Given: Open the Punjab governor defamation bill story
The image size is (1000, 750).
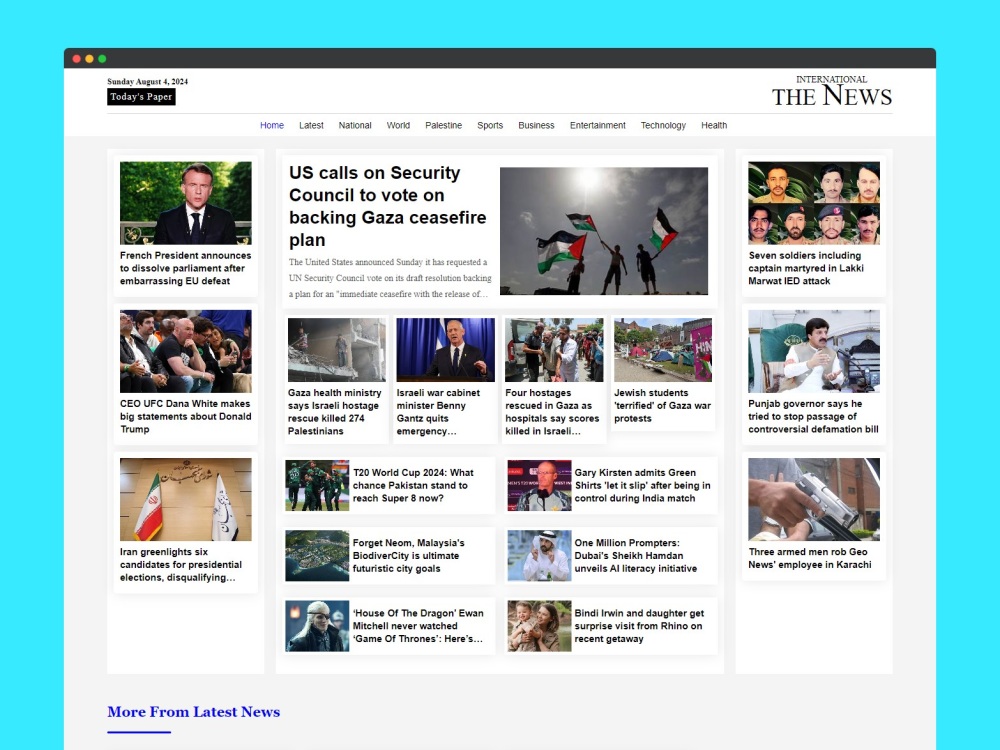Looking at the screenshot, I should (813, 416).
